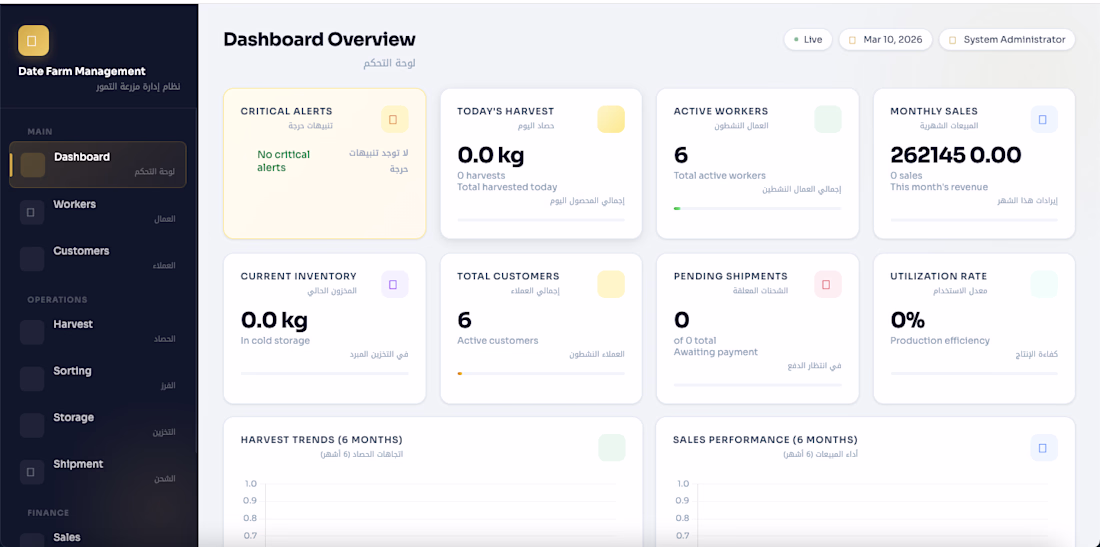Click the "0%" utilization value
The width and height of the screenshot is (1100, 547).
tap(908, 320)
